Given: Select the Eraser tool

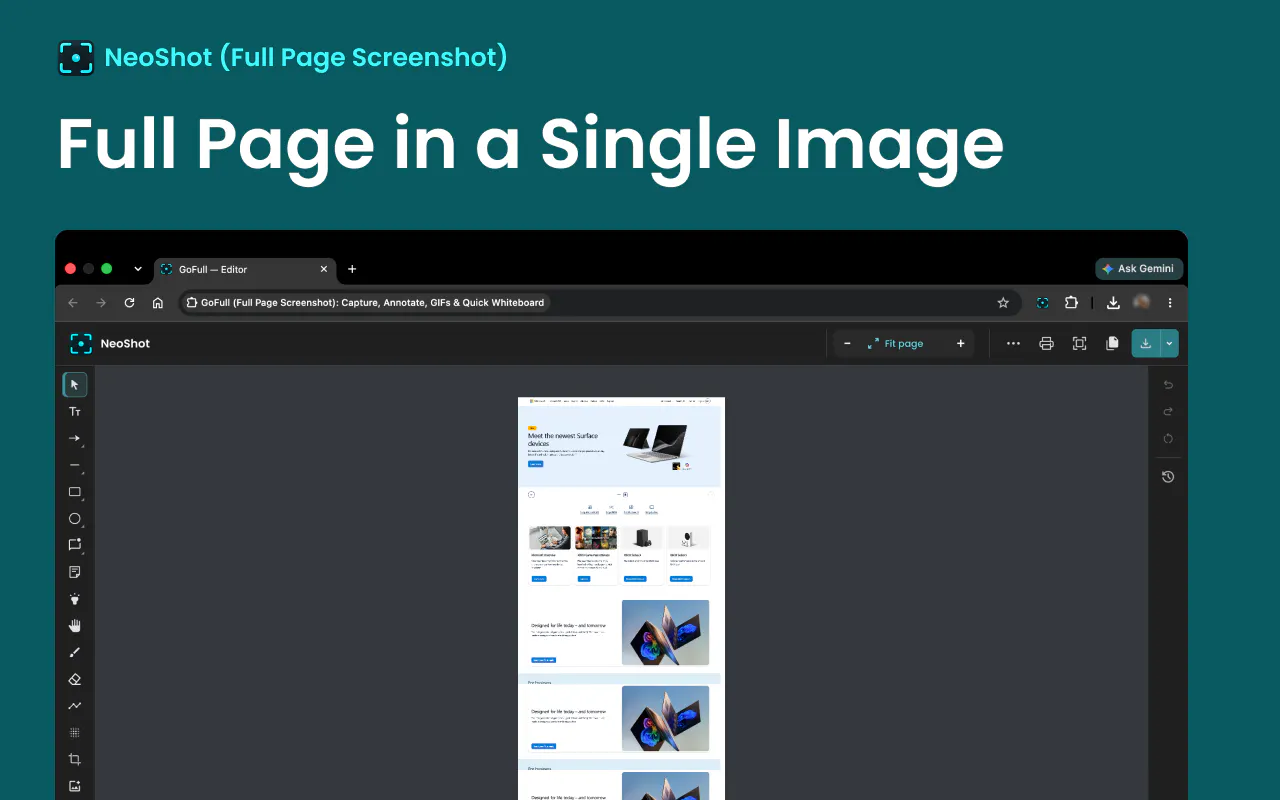Looking at the screenshot, I should pos(74,679).
